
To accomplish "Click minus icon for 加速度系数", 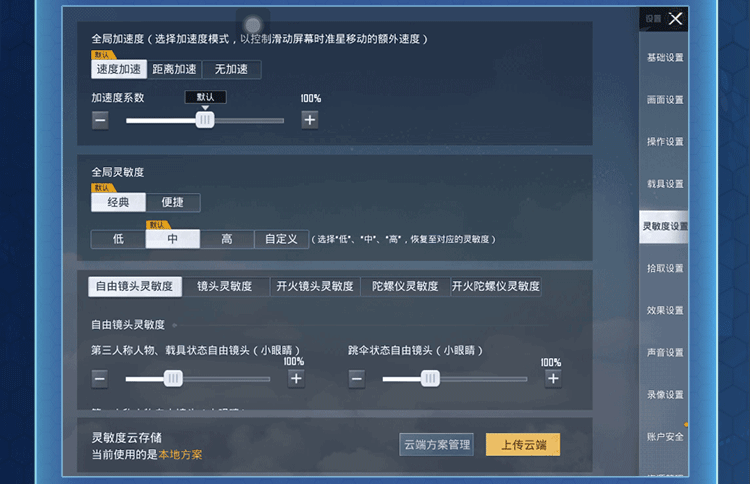I will click(x=100, y=120).
